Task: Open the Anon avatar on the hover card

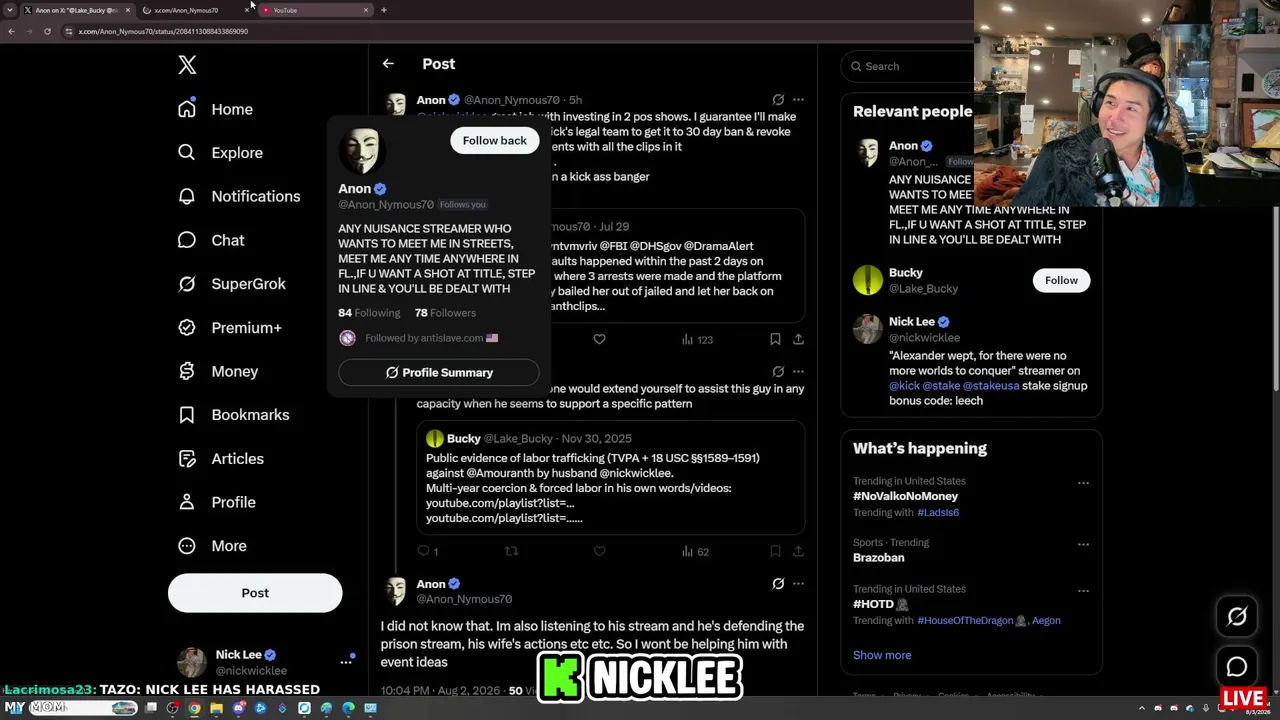Action: click(361, 151)
